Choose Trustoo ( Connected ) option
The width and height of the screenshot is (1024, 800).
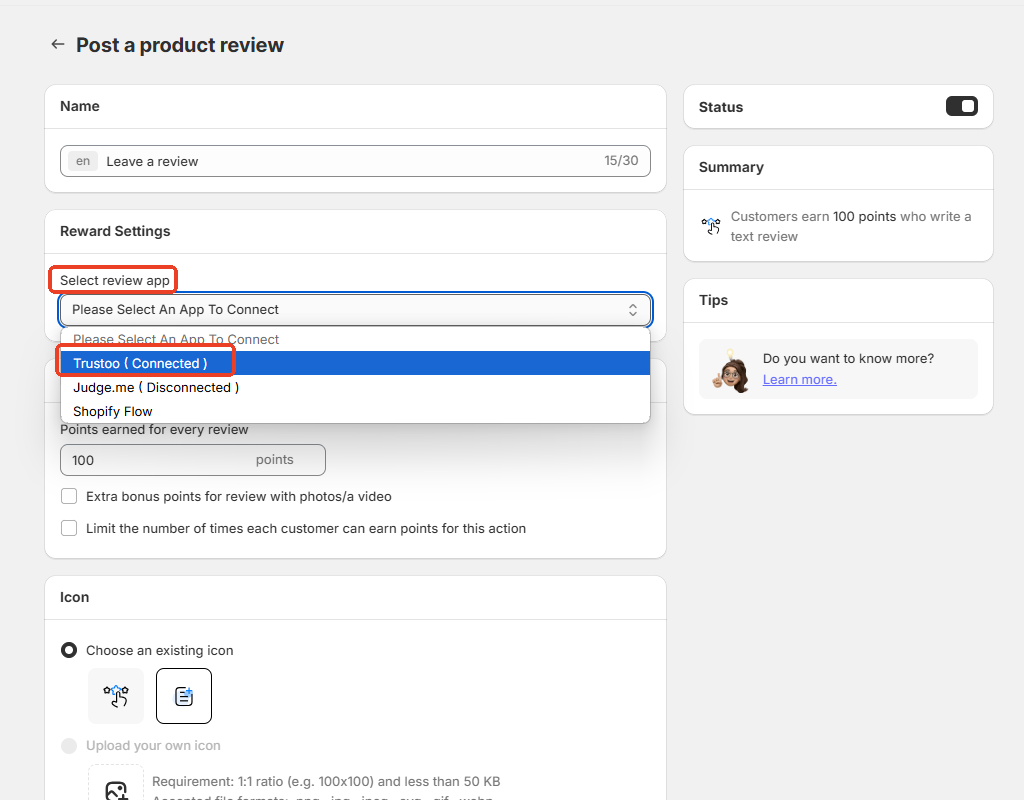pos(140,363)
